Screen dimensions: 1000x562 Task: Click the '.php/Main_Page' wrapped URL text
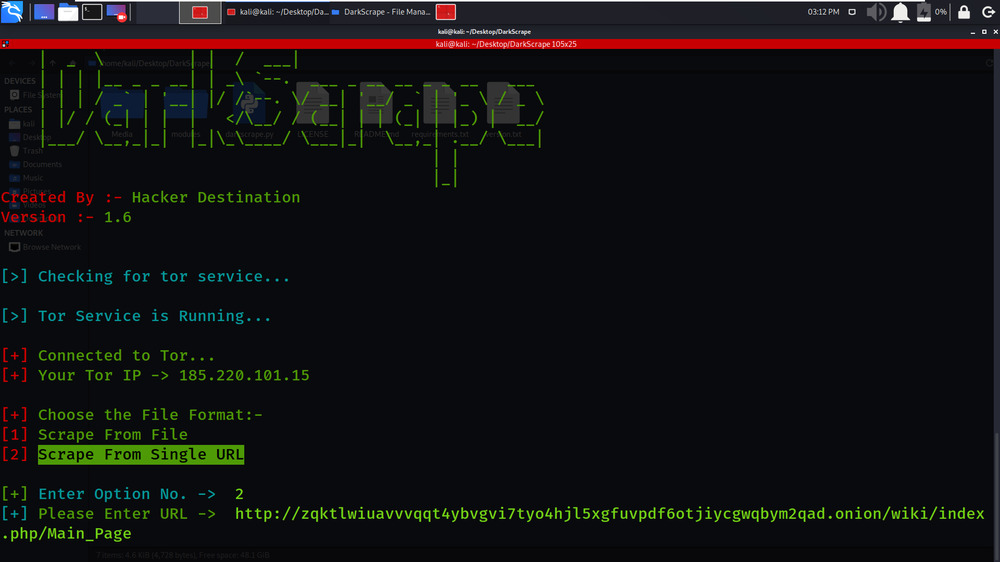click(66, 534)
